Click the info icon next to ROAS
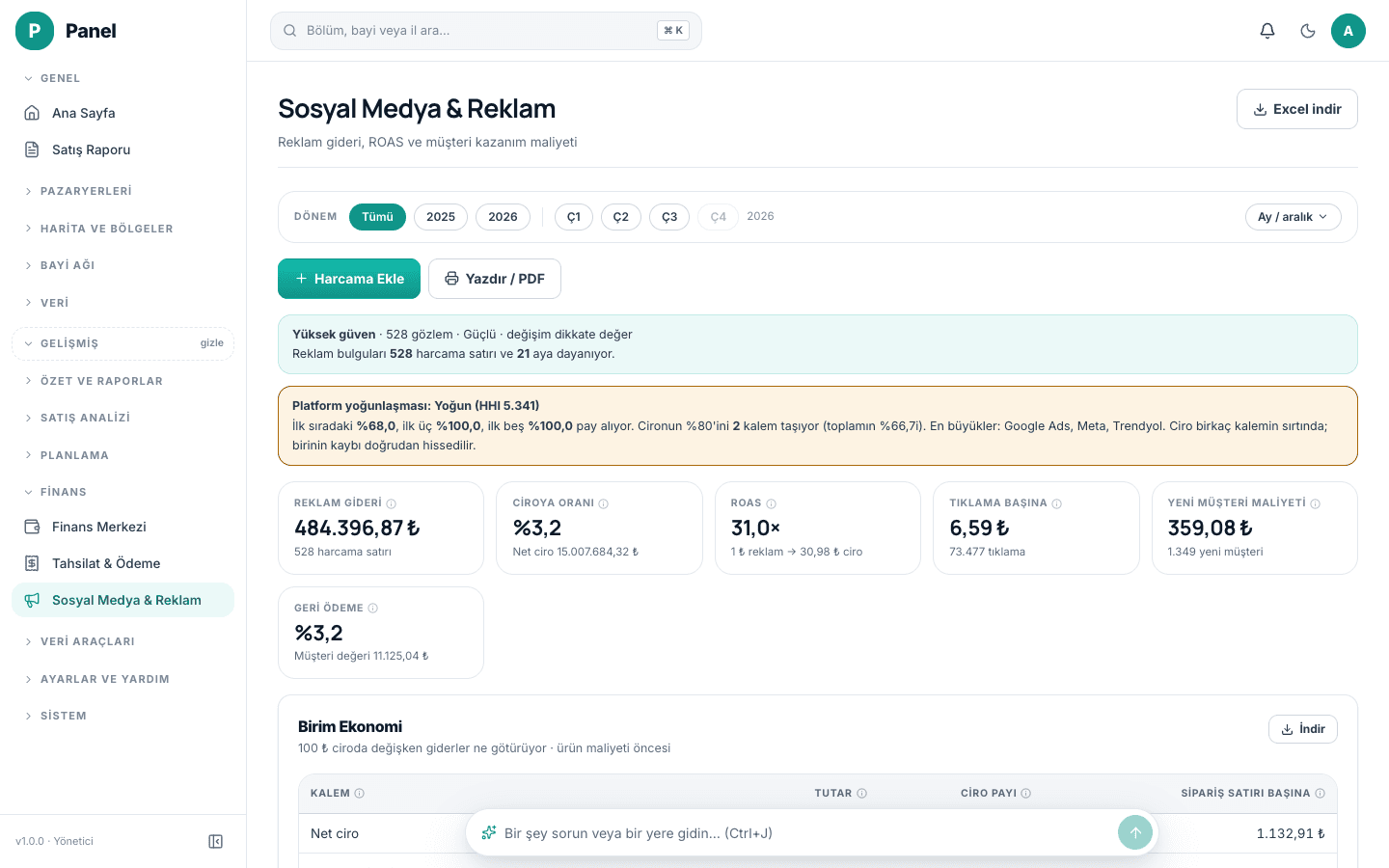 pyautogui.click(x=771, y=503)
